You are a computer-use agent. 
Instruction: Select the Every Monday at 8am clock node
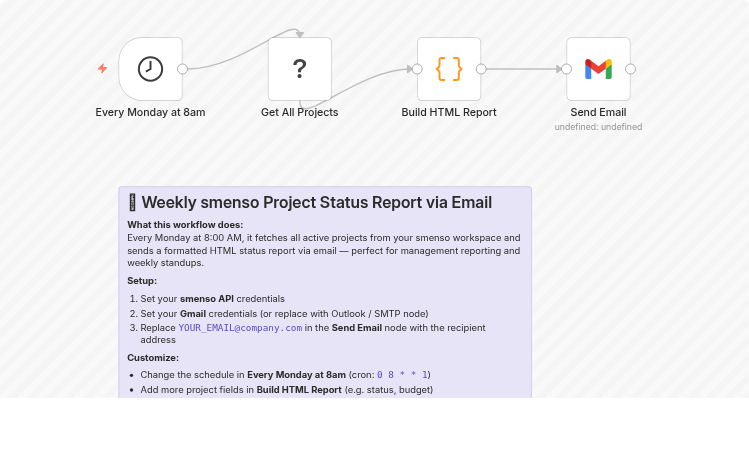[x=150, y=69]
